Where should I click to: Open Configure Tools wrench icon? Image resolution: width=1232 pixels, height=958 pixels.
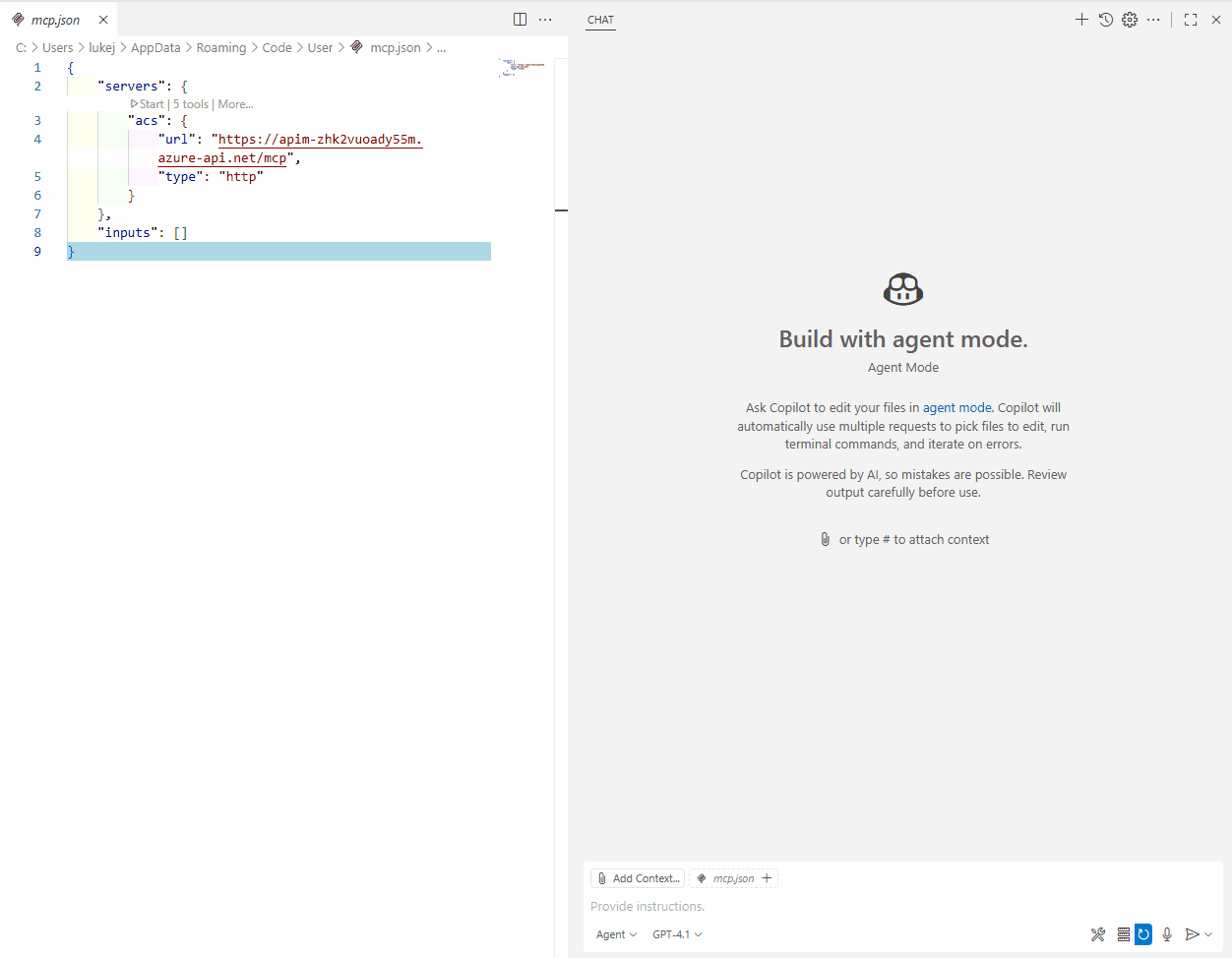click(1098, 934)
